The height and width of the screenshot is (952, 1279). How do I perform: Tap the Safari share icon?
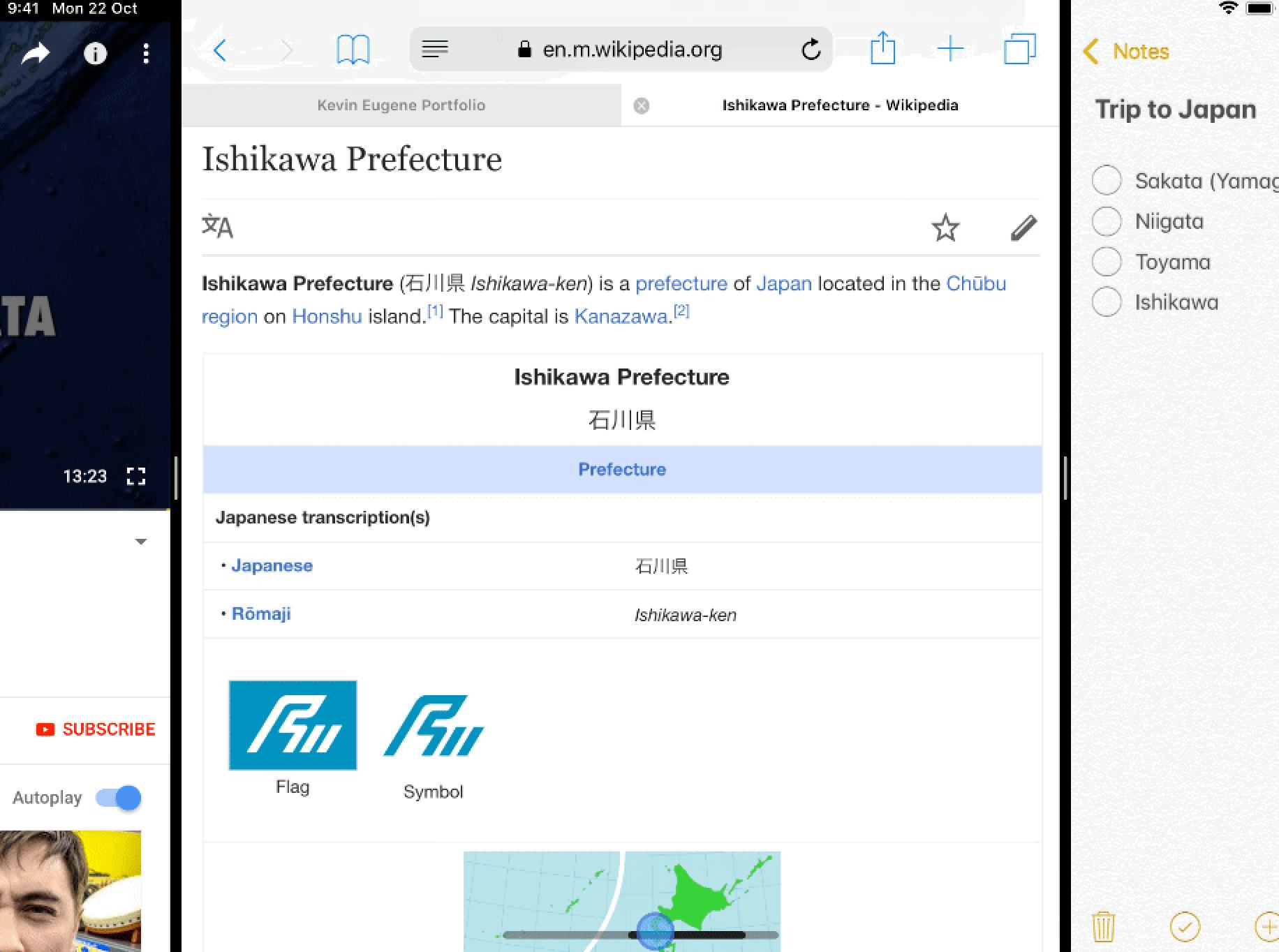[x=882, y=48]
